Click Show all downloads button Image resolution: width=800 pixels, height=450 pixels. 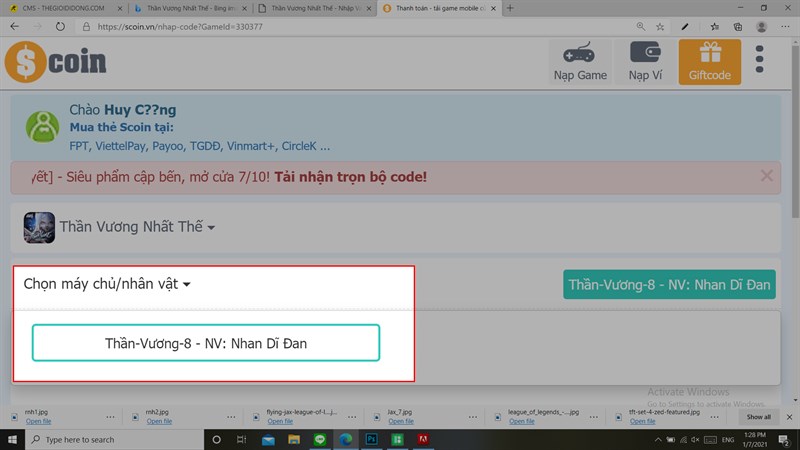[758, 417]
